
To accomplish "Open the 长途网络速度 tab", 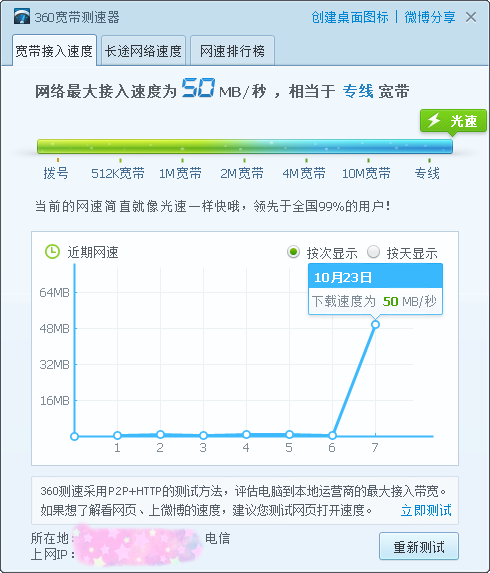I will click(143, 51).
